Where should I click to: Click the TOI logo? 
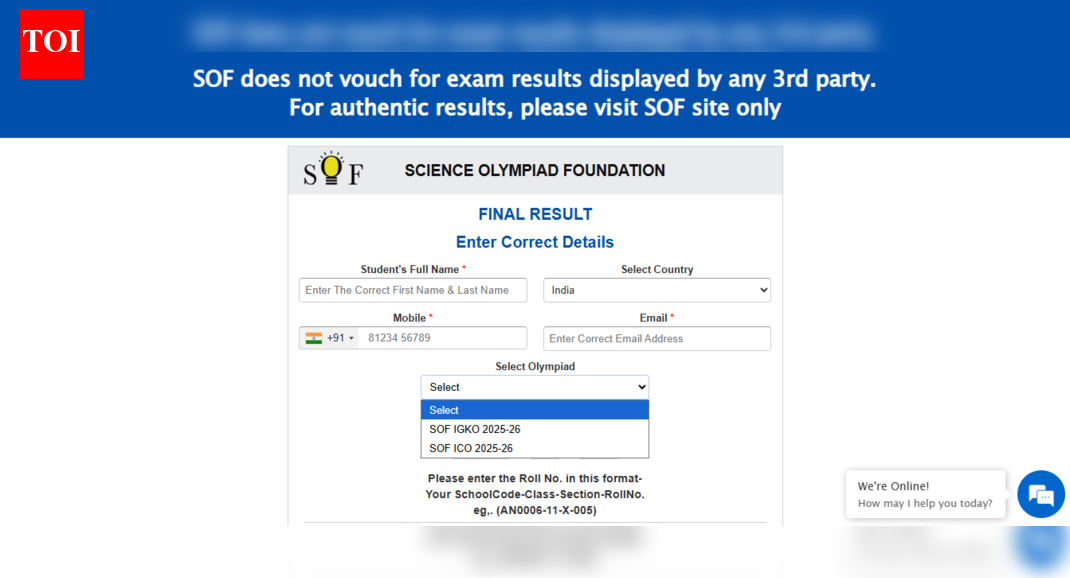51,44
